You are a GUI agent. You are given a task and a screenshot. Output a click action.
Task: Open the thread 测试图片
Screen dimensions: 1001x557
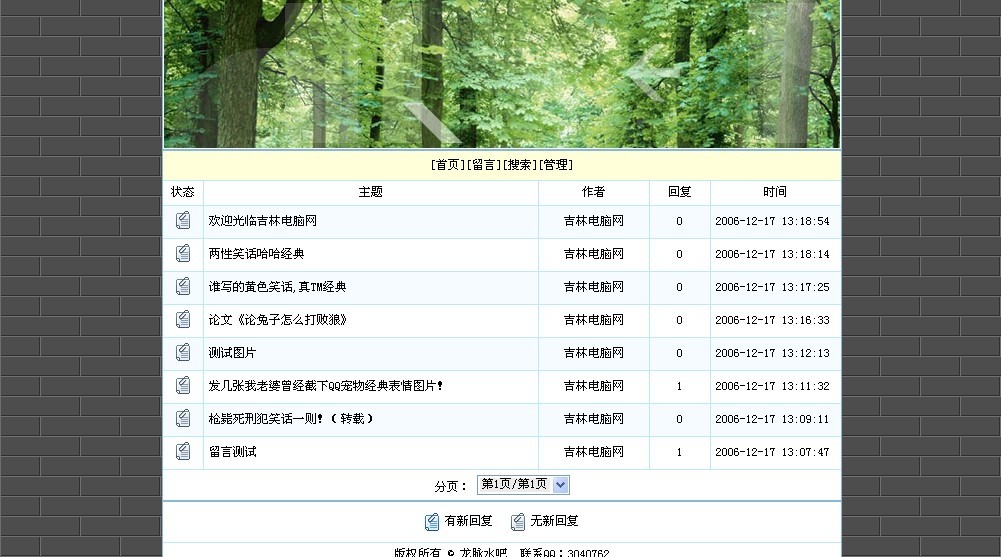232,353
